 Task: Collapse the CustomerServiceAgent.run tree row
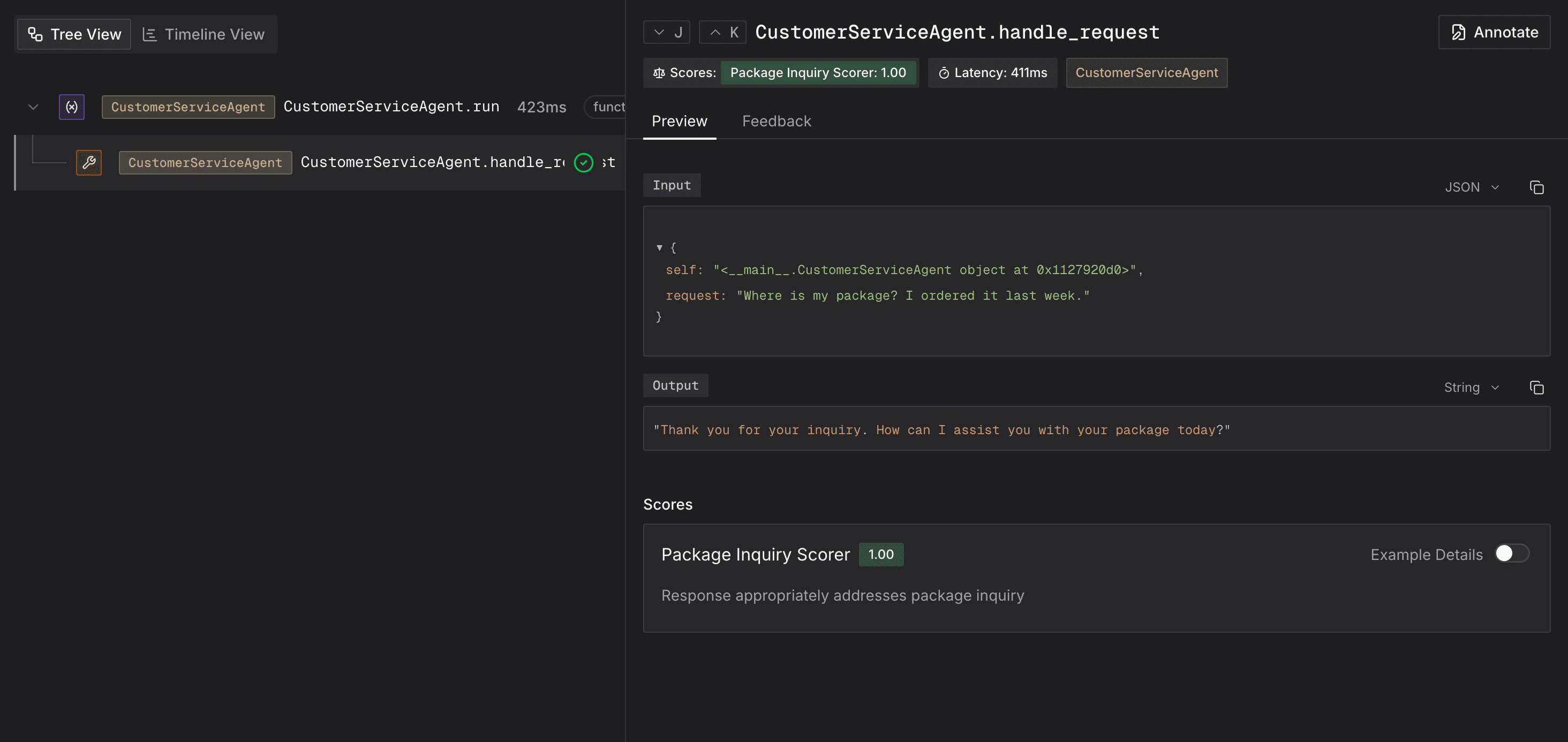[x=34, y=107]
